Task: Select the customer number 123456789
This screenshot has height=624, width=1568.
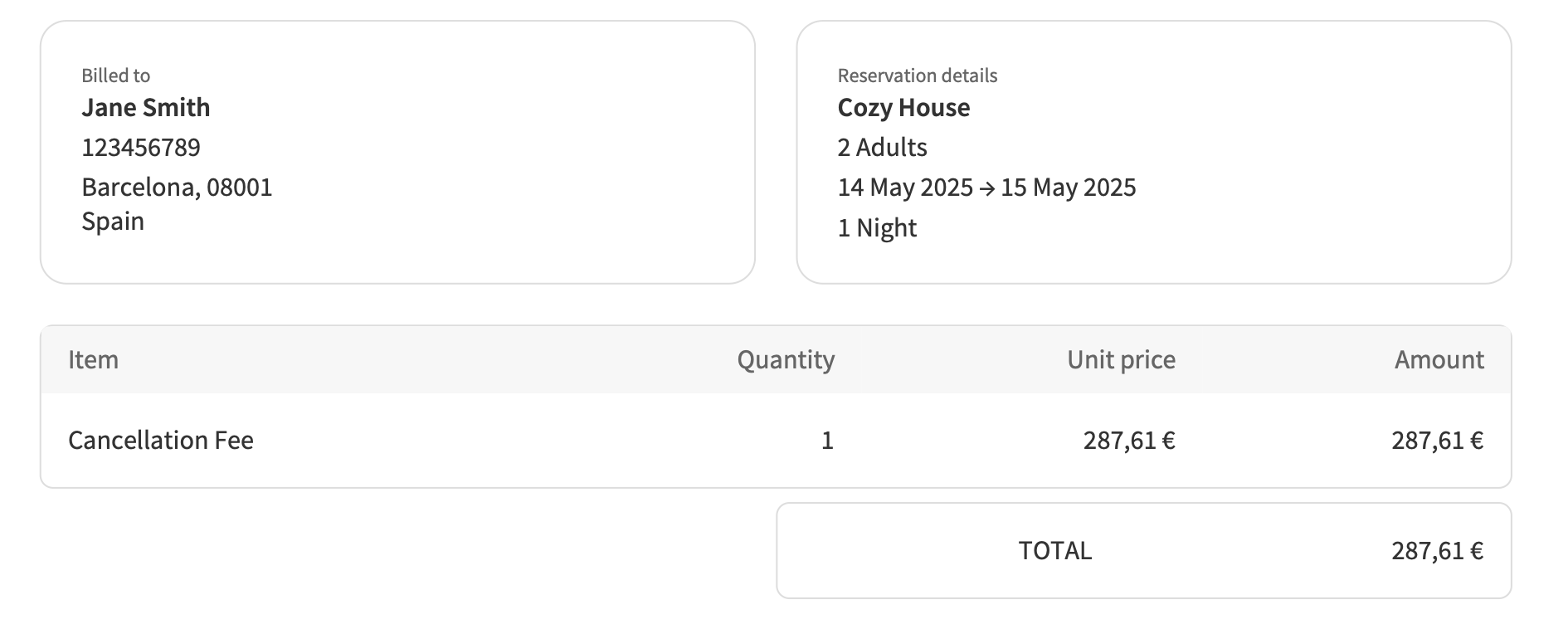Action: [x=141, y=148]
